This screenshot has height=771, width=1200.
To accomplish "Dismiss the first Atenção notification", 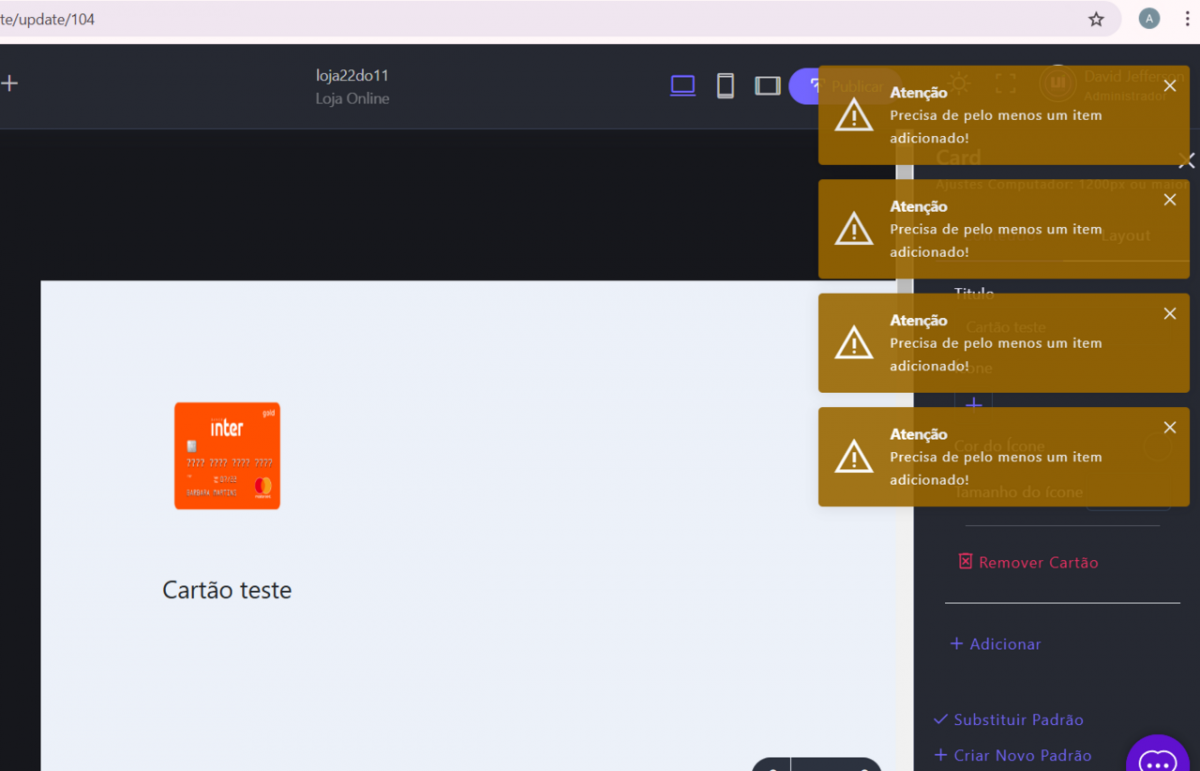I will [x=1170, y=86].
